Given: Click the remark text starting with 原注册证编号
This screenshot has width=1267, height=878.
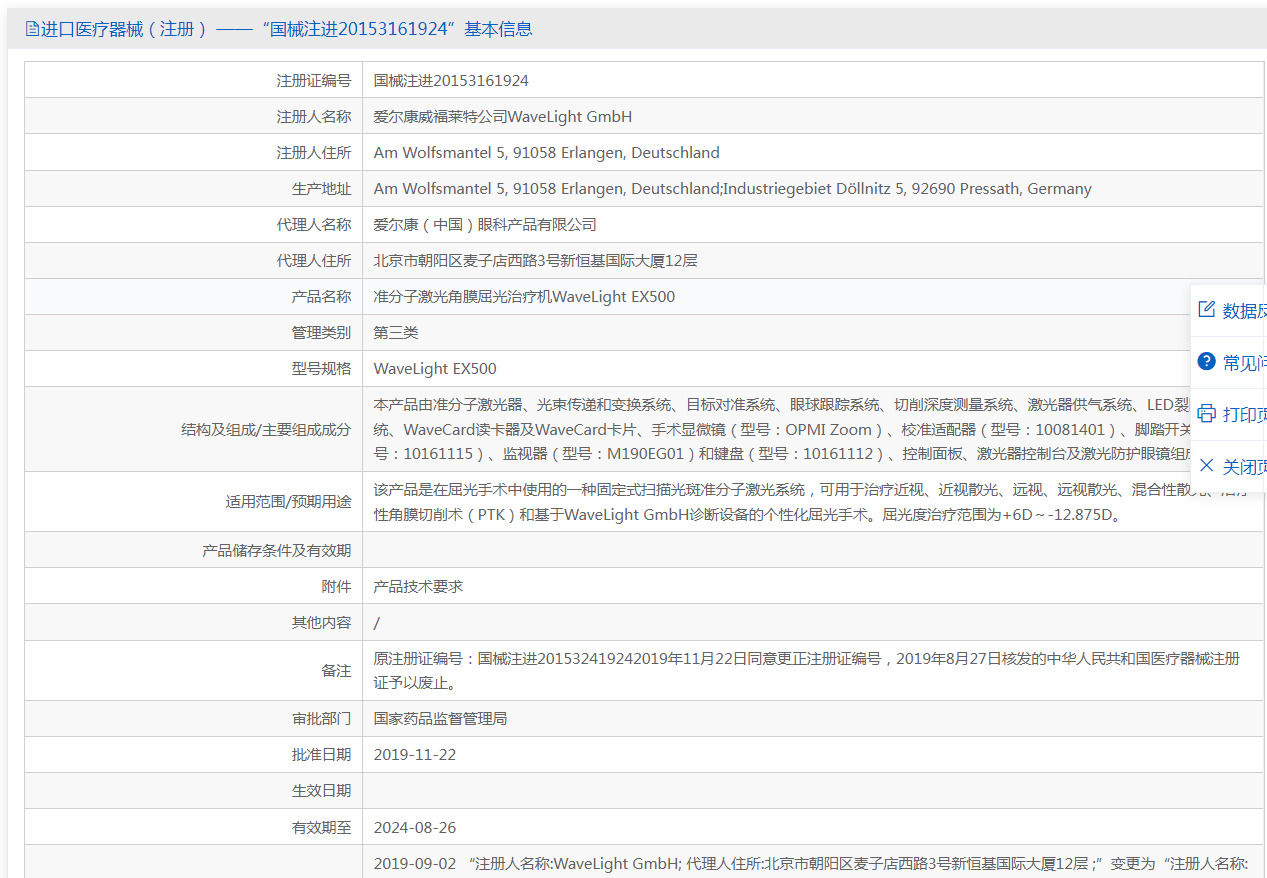Looking at the screenshot, I should pyautogui.click(x=807, y=671).
